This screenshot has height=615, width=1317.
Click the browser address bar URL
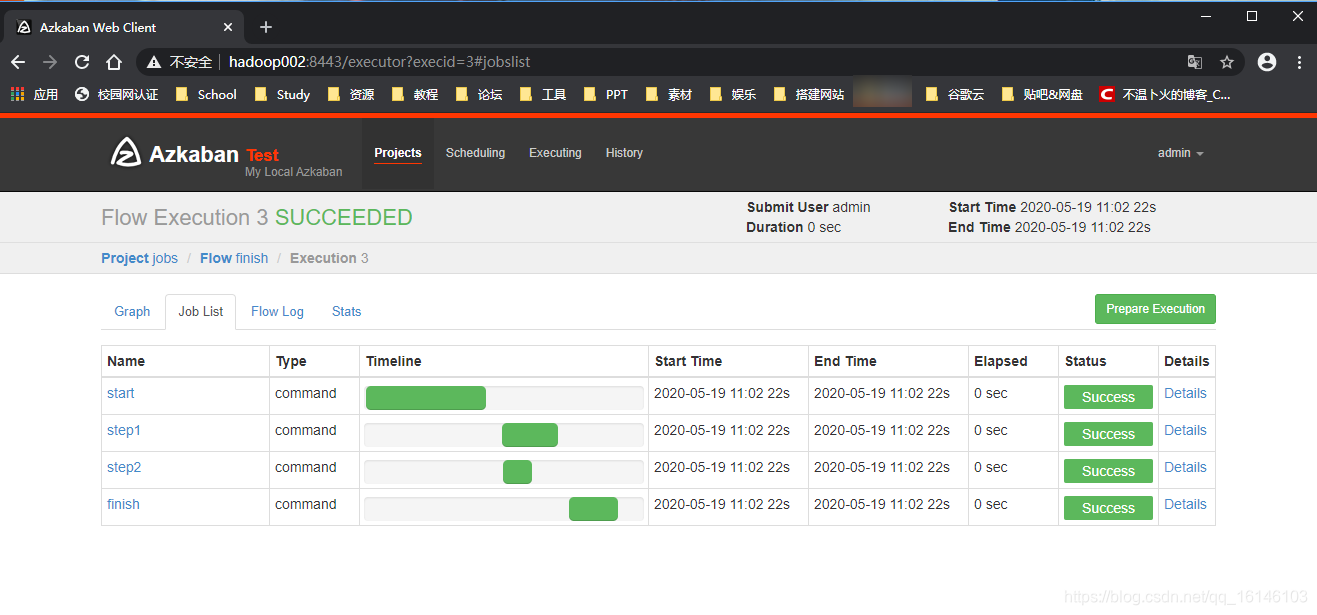[379, 62]
